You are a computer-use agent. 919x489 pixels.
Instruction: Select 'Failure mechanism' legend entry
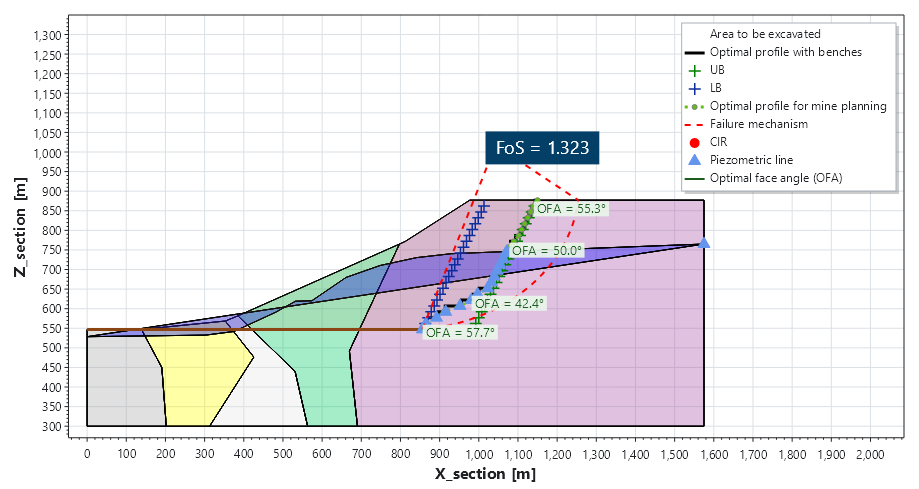[746, 124]
